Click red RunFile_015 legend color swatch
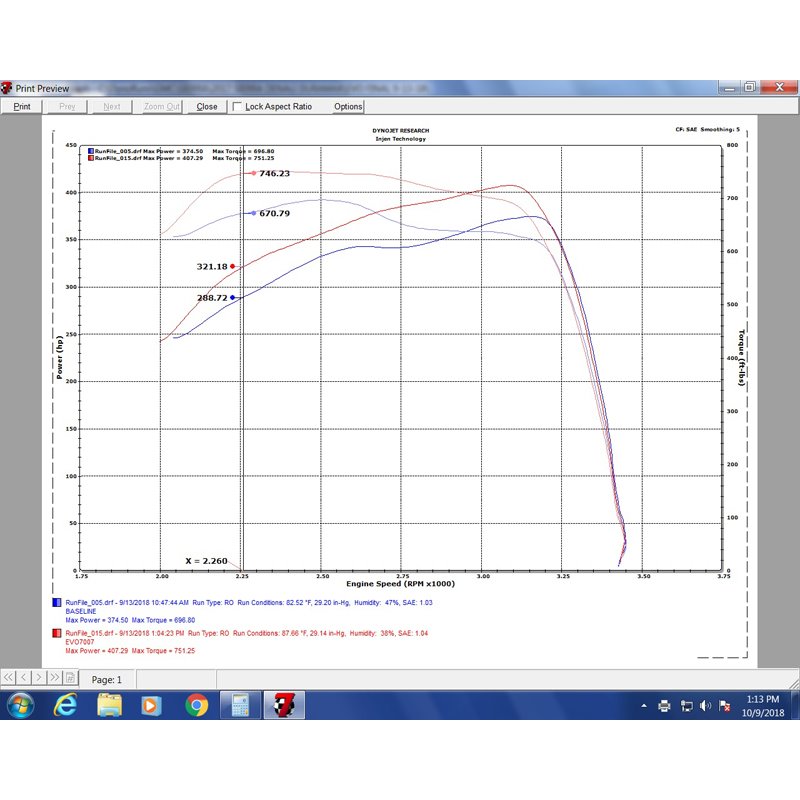800x800 pixels. [57, 633]
